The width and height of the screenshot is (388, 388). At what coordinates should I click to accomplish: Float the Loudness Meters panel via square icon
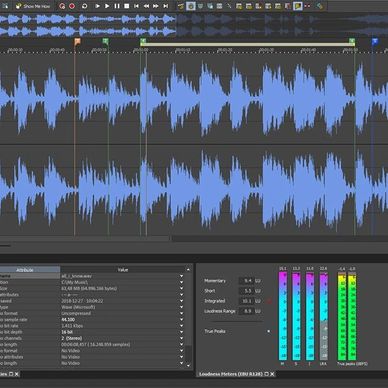[x=267, y=374]
